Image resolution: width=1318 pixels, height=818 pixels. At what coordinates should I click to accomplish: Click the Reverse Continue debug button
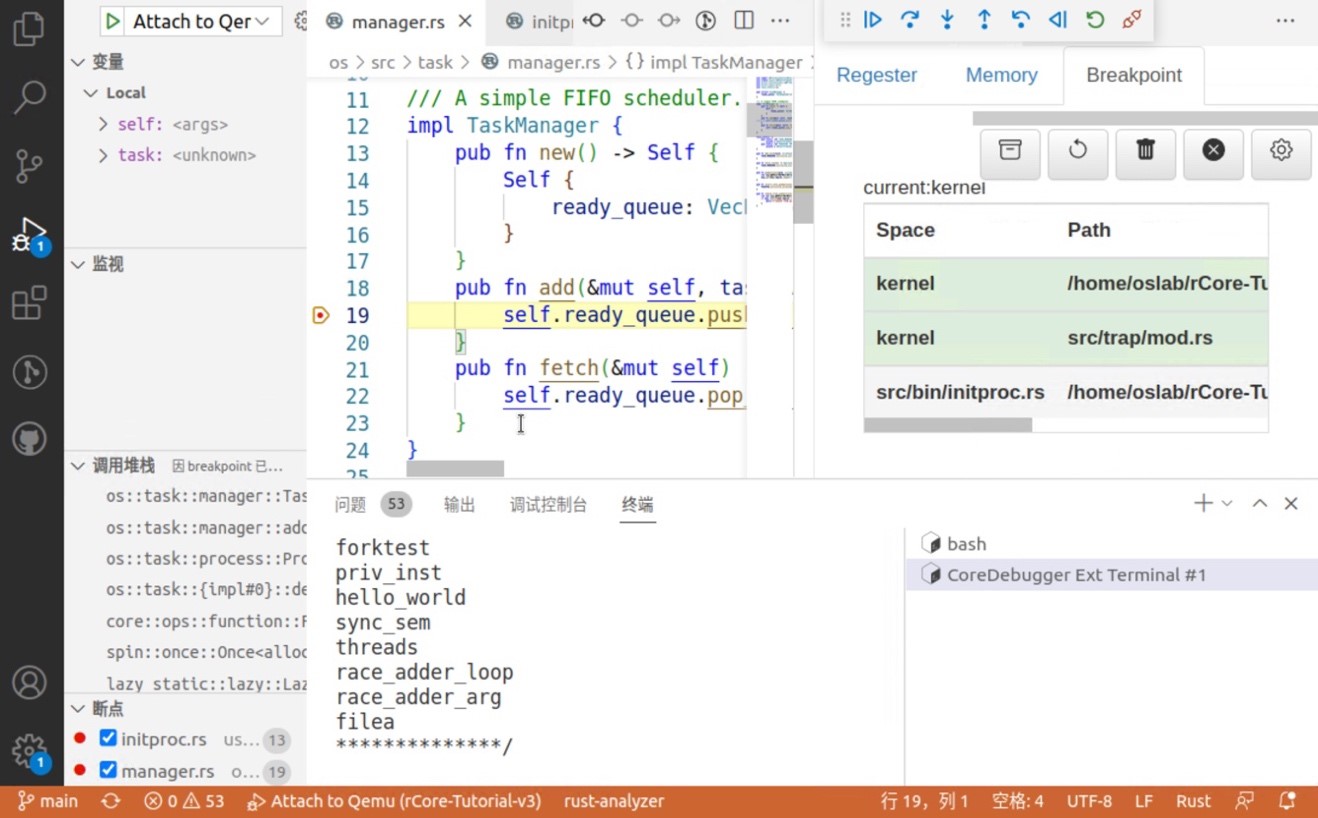(x=1058, y=20)
